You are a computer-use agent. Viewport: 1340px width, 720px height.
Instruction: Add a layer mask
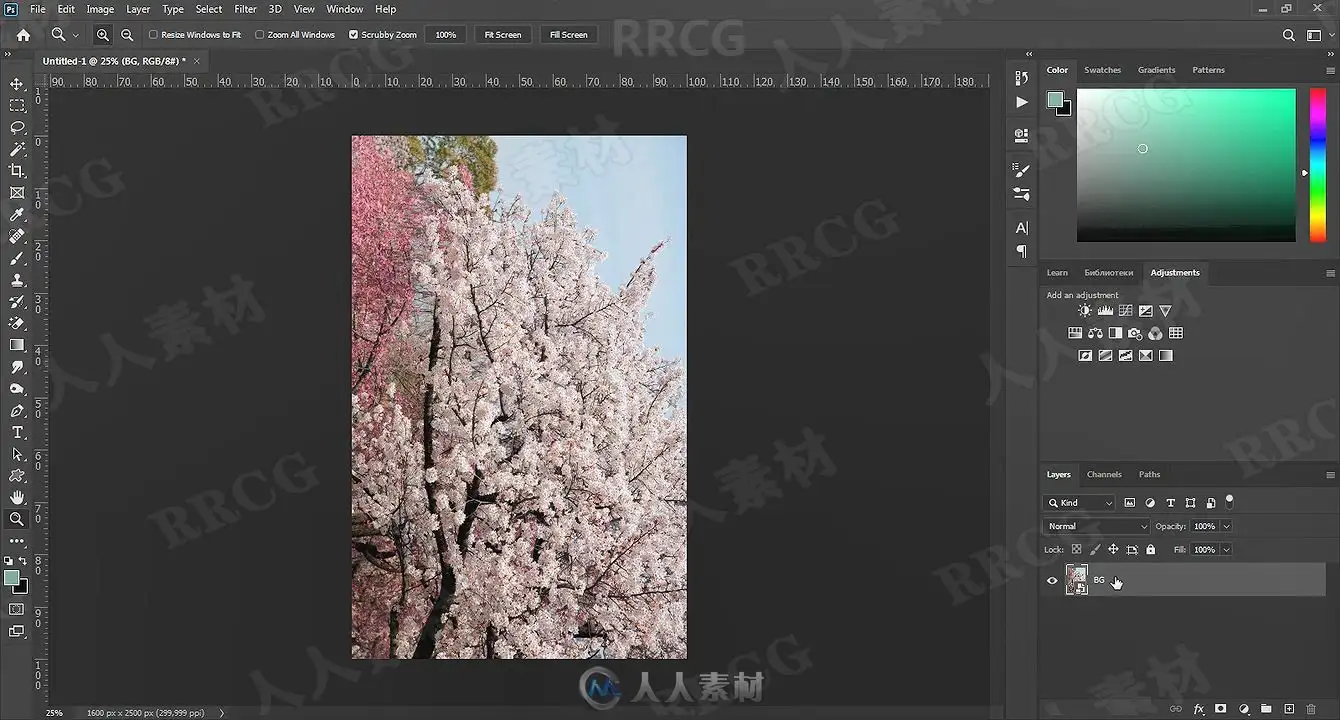pyautogui.click(x=1220, y=709)
